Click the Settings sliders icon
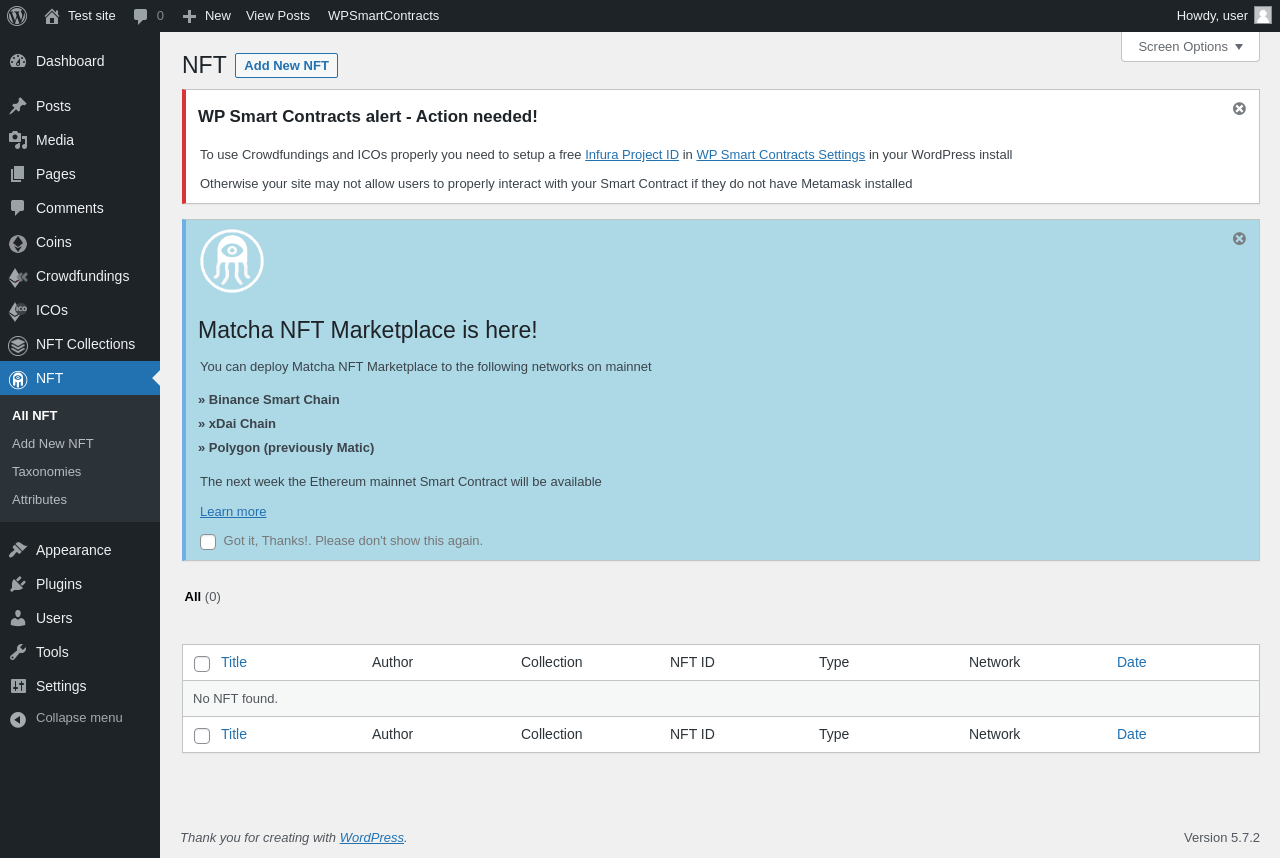 18,686
